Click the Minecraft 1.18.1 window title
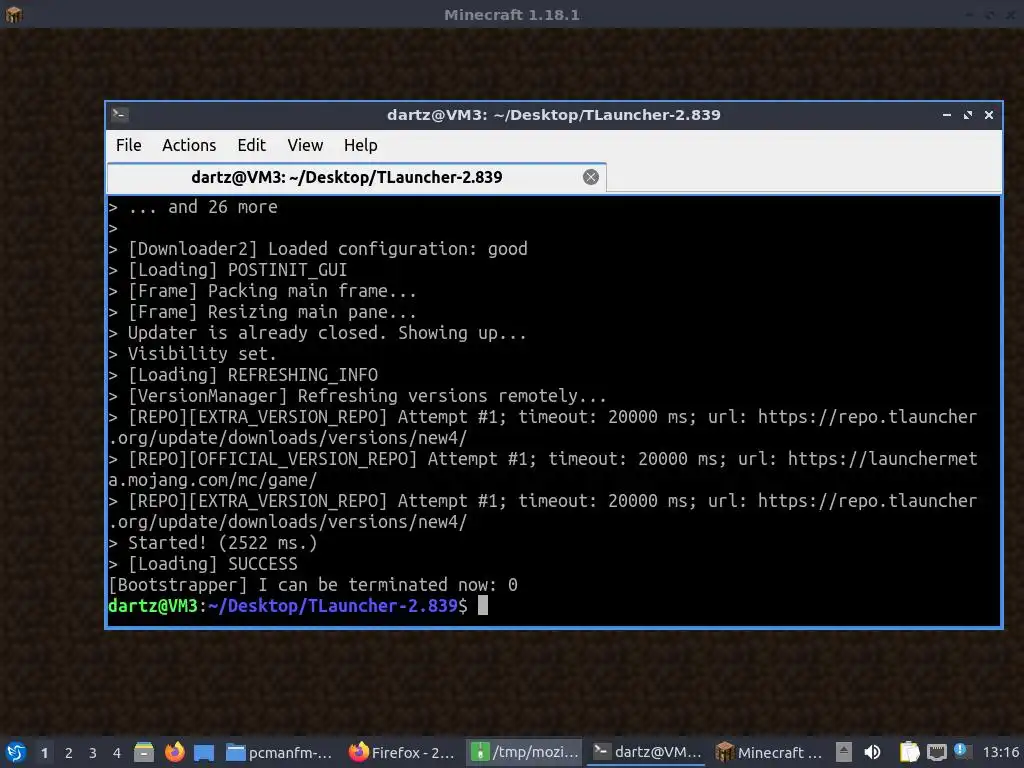The height and width of the screenshot is (768, 1024). click(x=511, y=14)
